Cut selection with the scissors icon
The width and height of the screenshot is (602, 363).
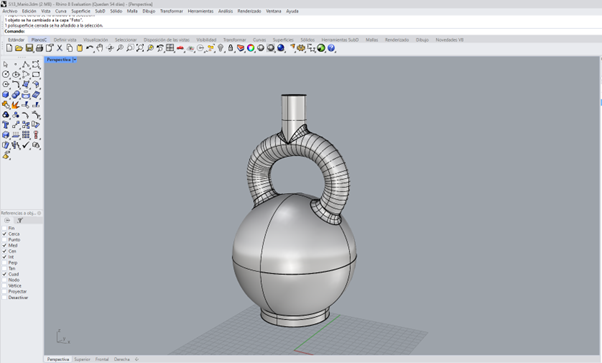(60, 48)
